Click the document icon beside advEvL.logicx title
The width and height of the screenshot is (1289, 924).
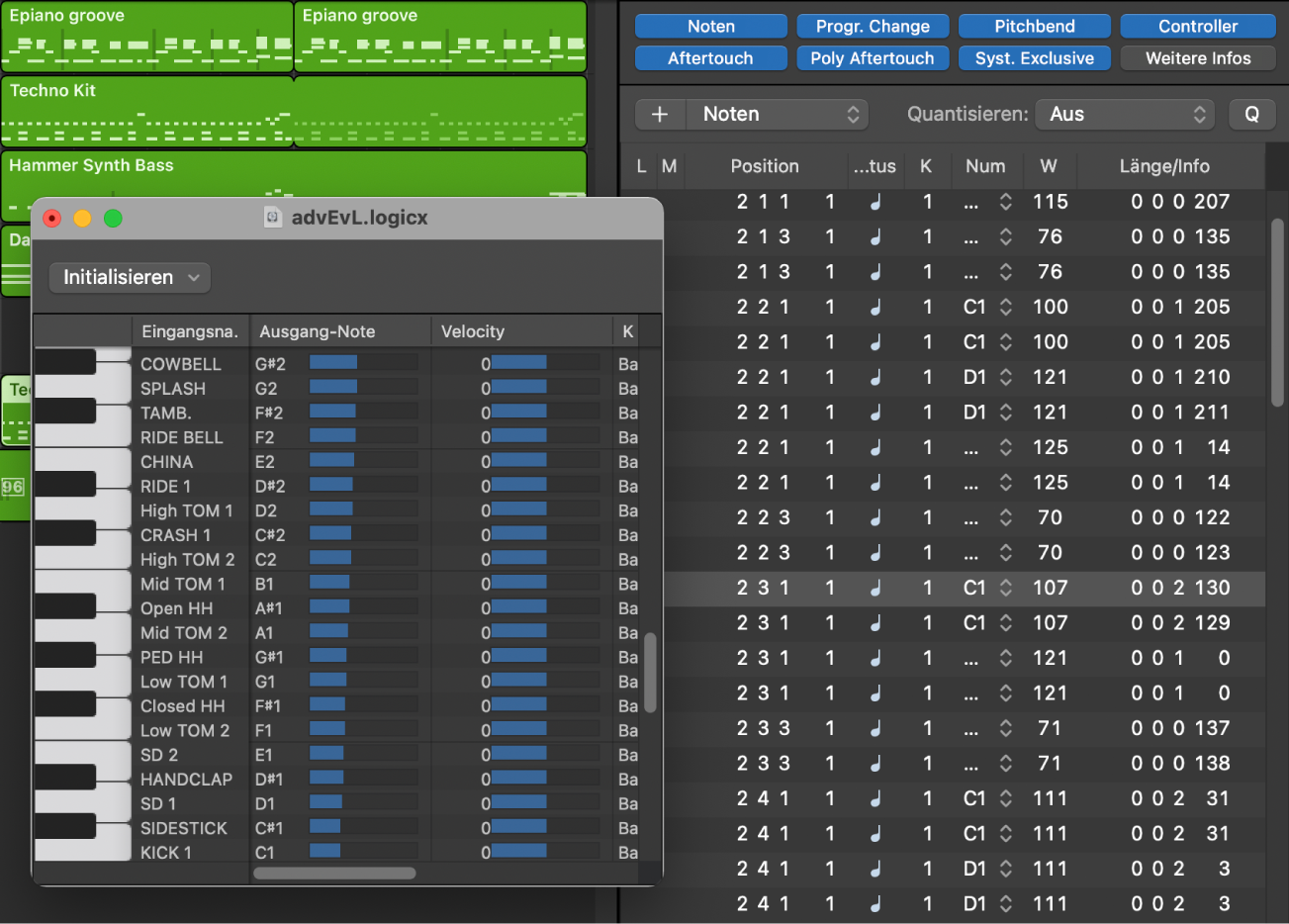click(x=273, y=218)
